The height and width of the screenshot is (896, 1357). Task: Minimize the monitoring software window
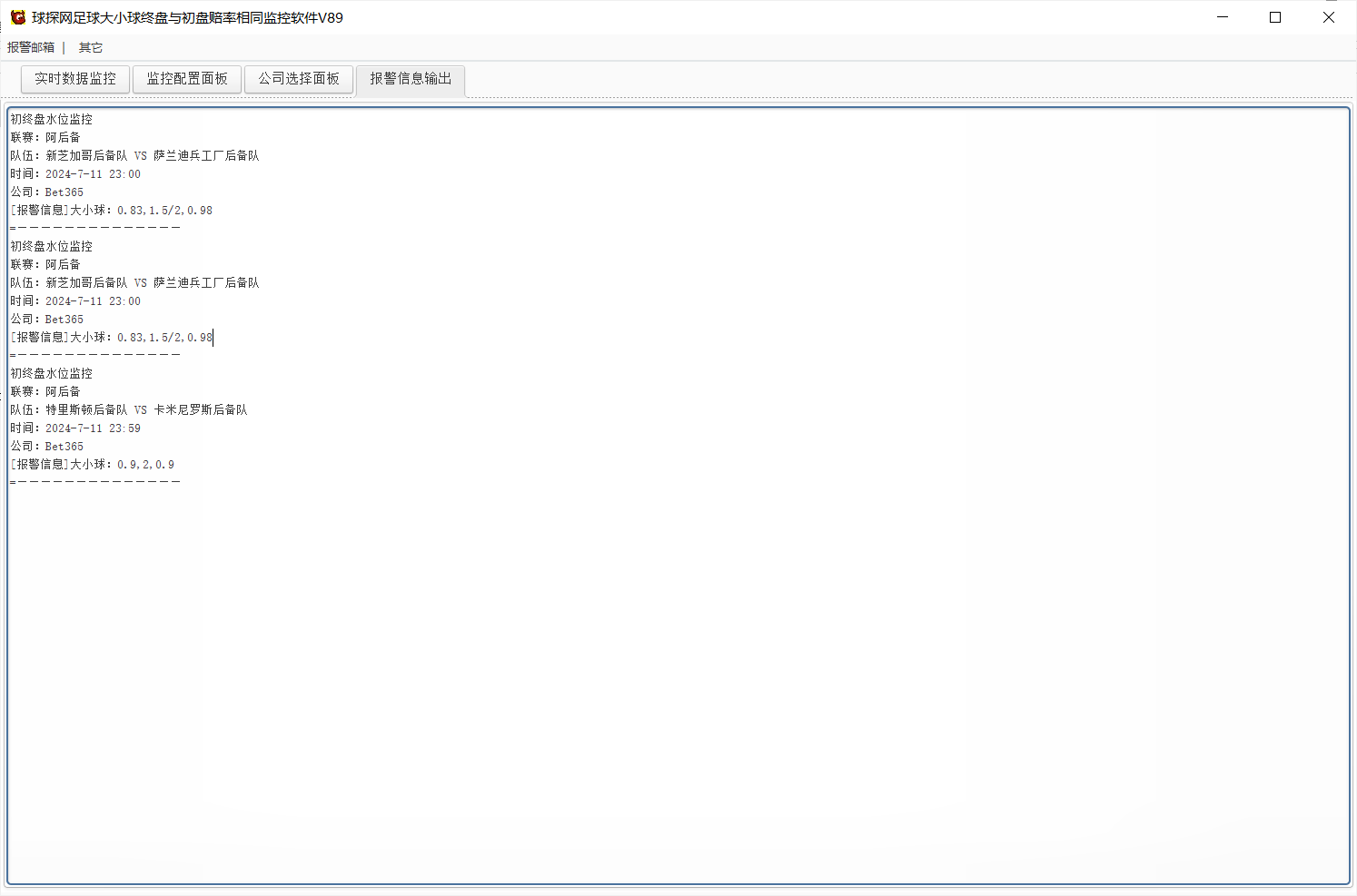(x=1223, y=17)
